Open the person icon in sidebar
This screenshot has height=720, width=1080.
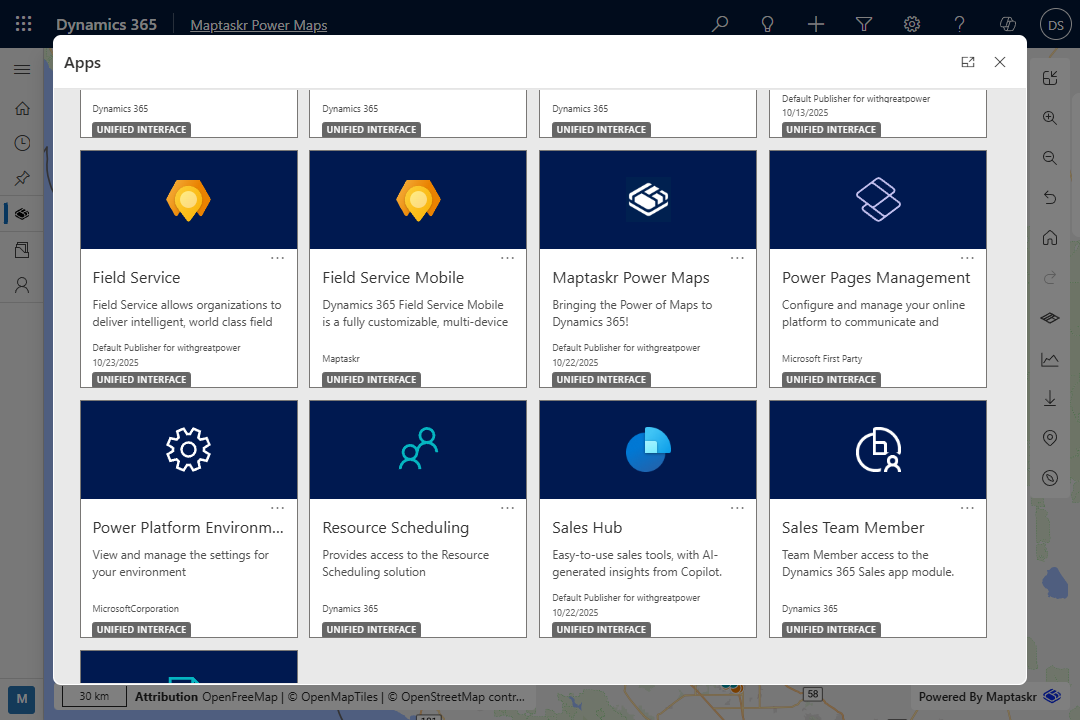(x=22, y=285)
